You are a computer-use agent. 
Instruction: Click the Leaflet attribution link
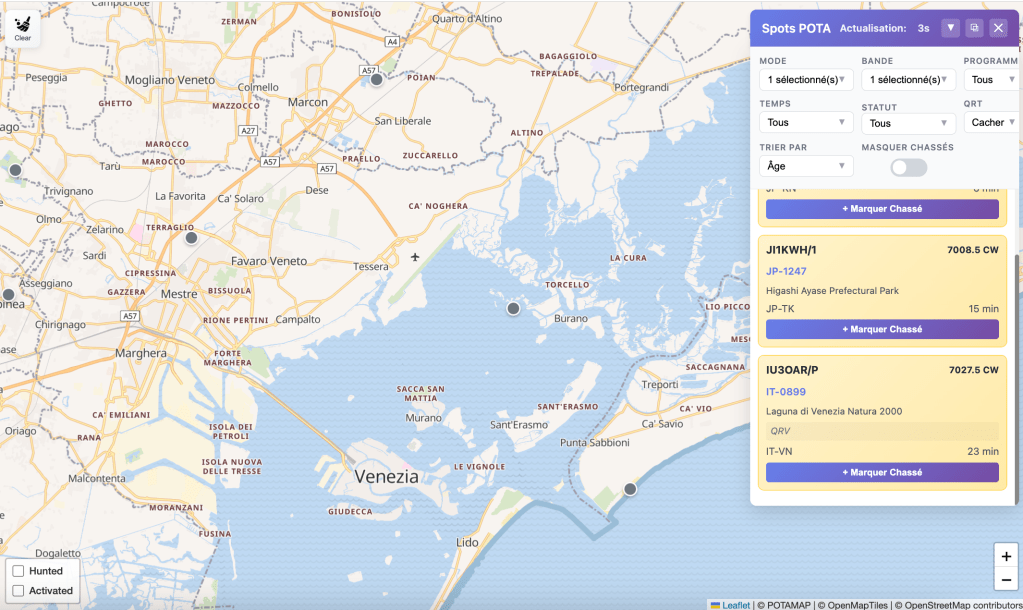tap(736, 604)
